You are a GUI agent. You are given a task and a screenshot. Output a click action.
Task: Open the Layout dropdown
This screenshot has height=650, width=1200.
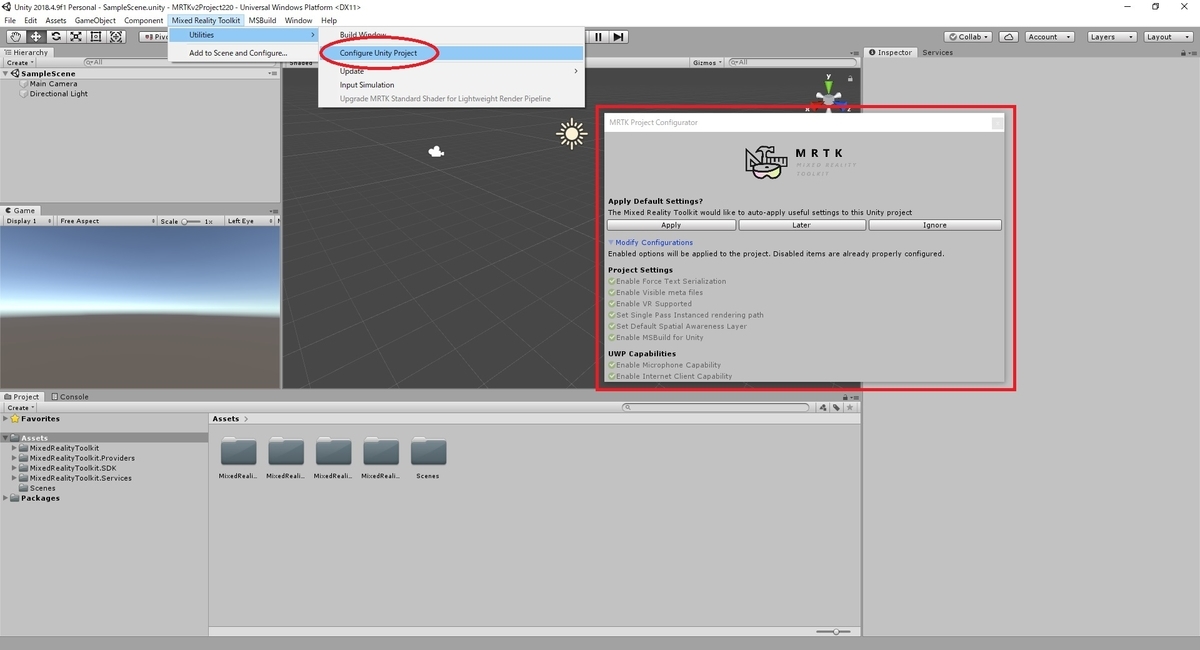1166,37
